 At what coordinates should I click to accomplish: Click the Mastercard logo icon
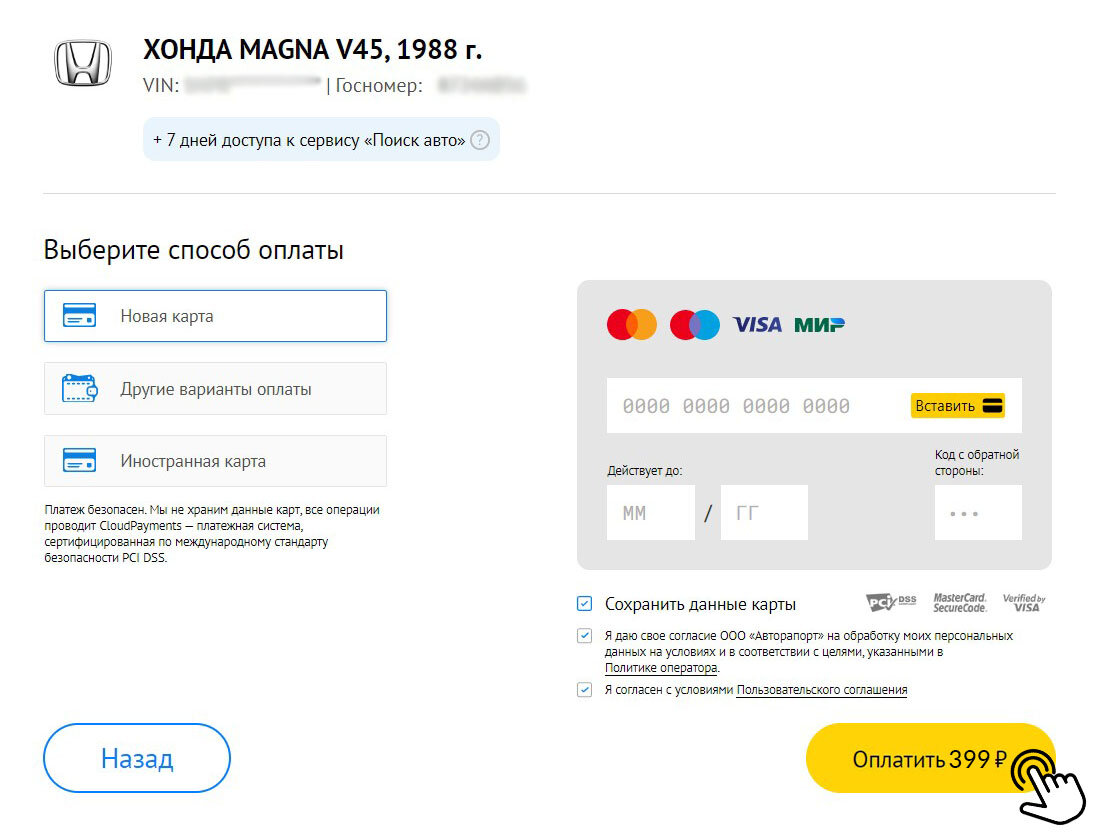coord(632,325)
